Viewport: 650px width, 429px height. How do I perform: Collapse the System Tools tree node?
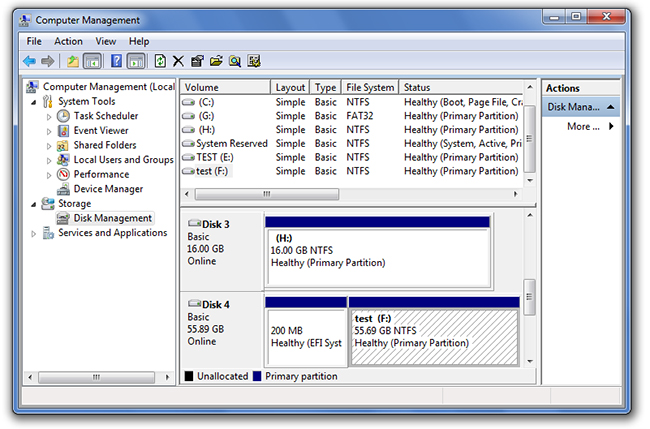pos(35,102)
